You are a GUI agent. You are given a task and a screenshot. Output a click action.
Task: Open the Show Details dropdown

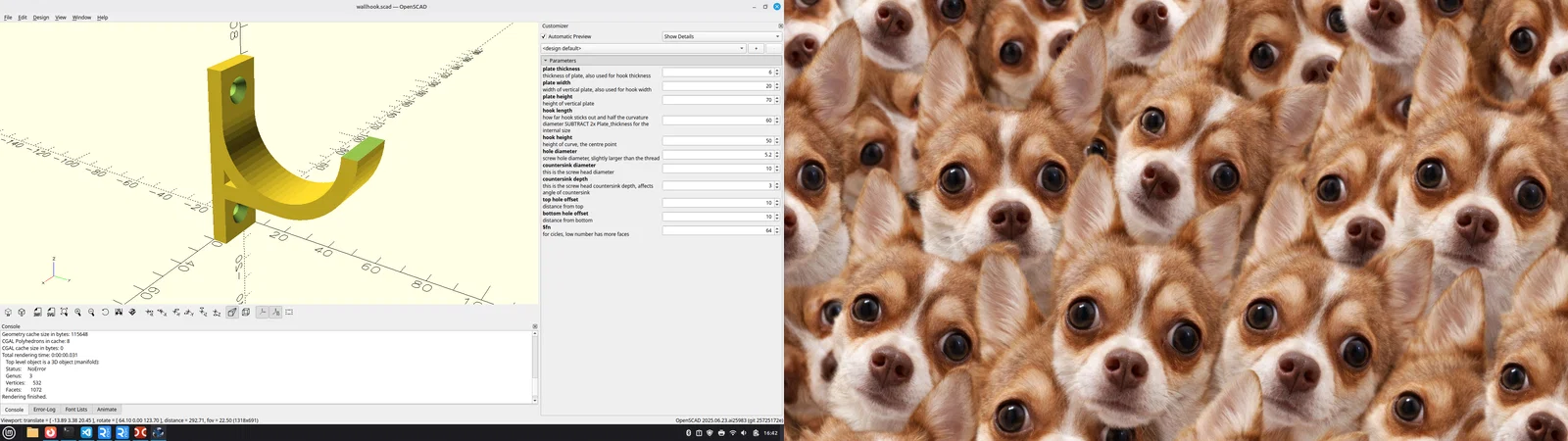coord(721,36)
